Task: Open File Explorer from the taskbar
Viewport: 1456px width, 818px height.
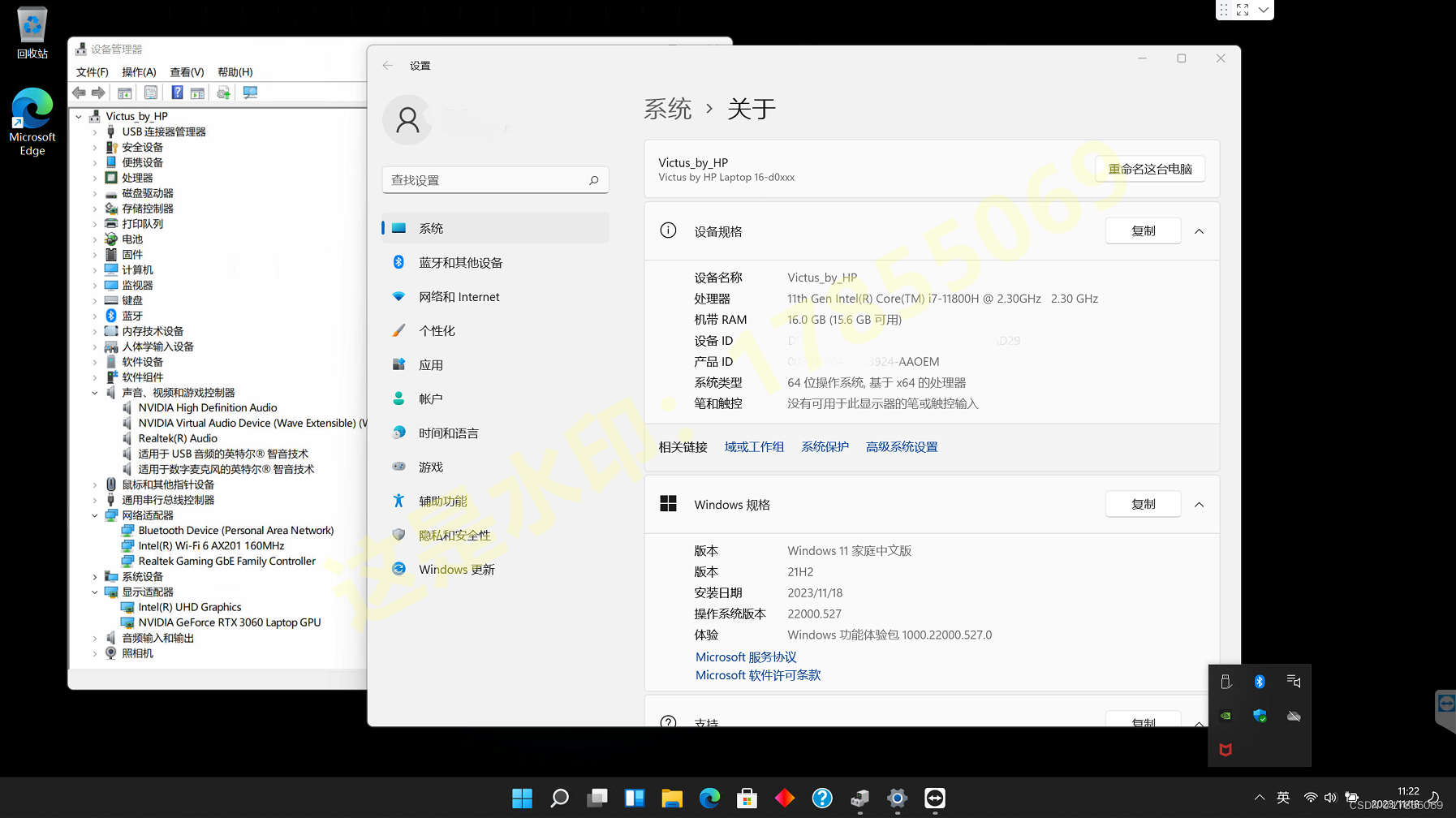Action: coord(672,799)
